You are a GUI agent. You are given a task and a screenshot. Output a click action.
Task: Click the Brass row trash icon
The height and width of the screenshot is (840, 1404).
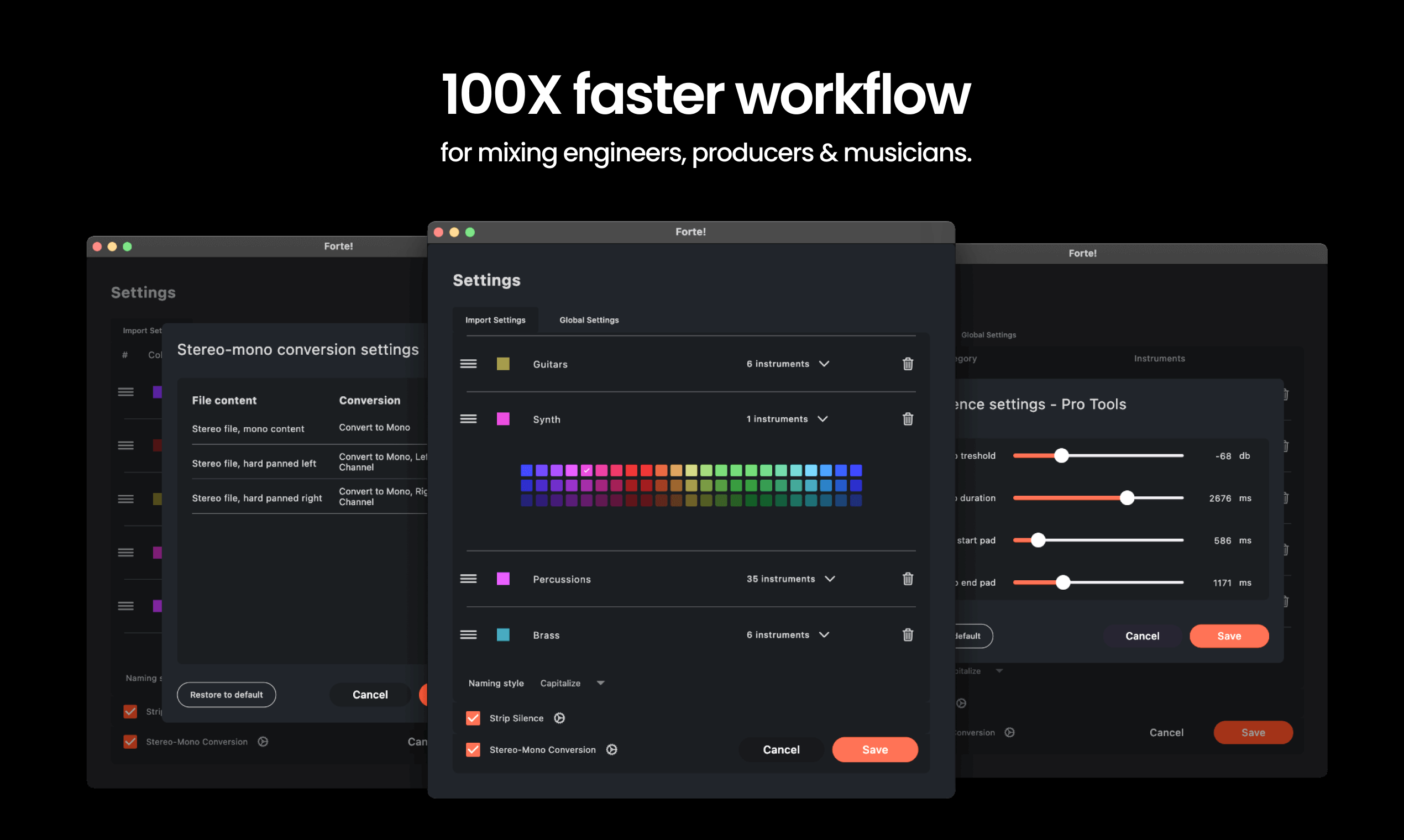point(908,634)
